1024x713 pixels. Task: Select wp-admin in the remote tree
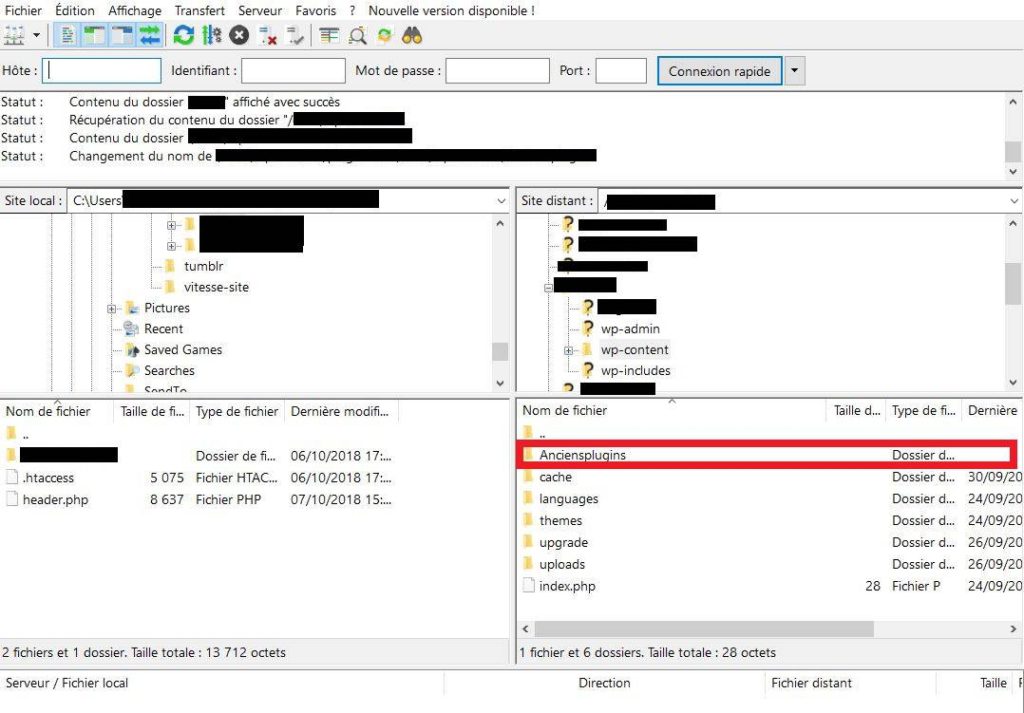click(630, 328)
